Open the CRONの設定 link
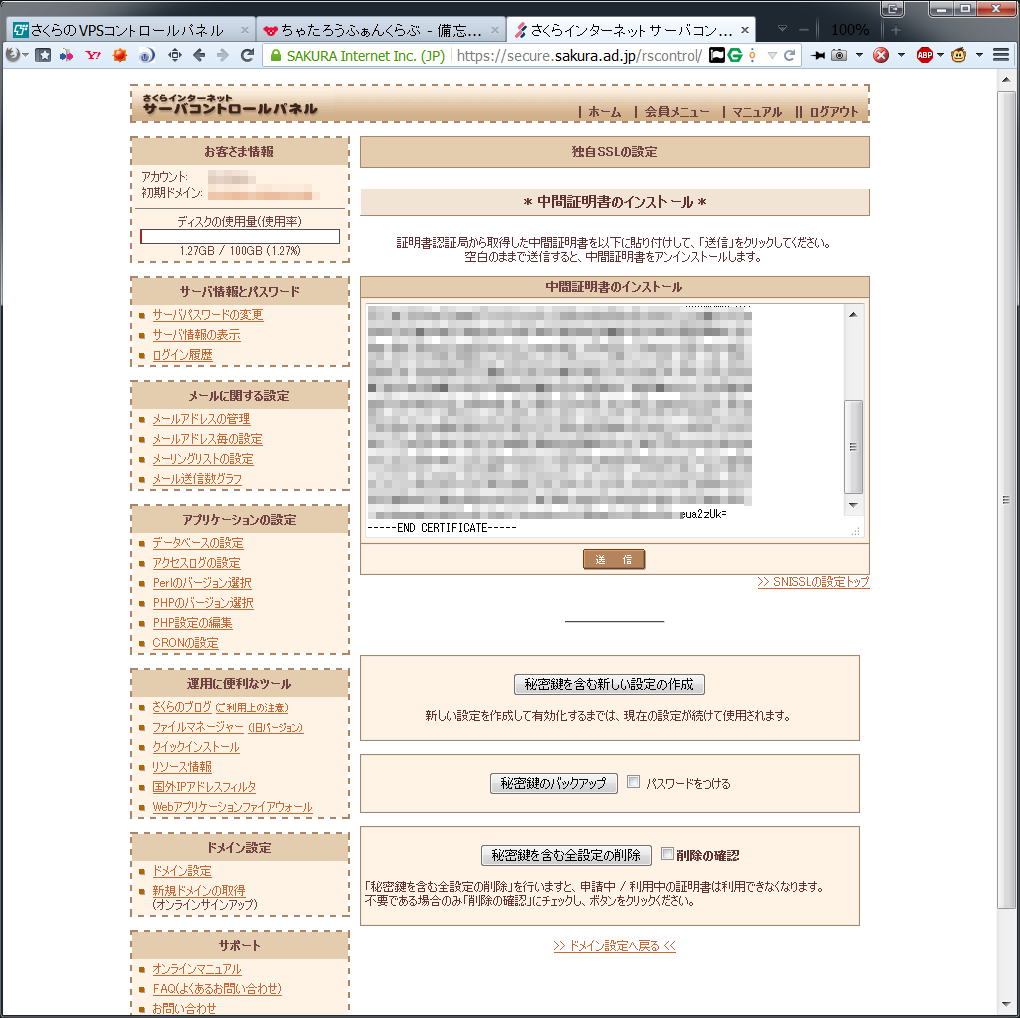Viewport: 1020px width, 1018px height. (185, 643)
